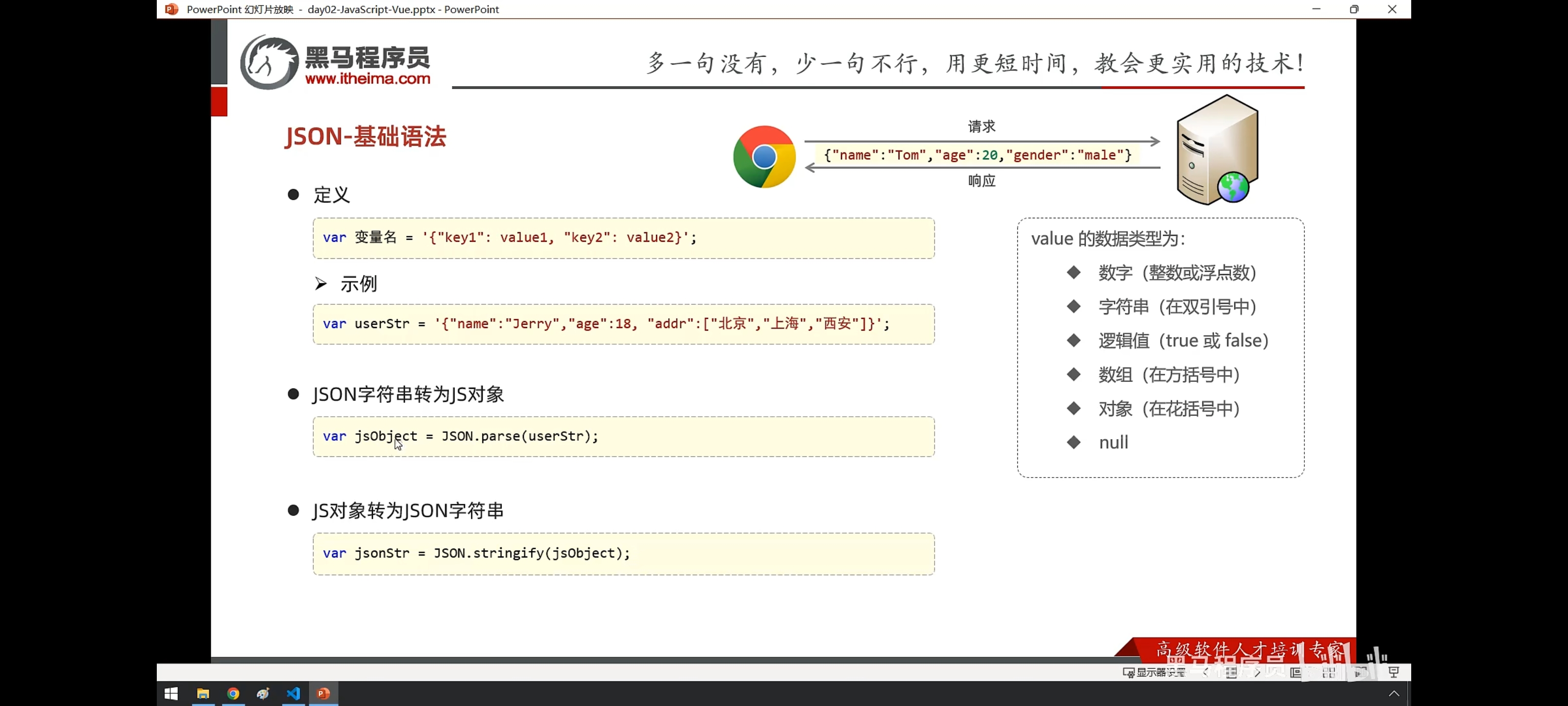Screen dimensions: 1568x706
Task: Switch to Slide Sorter view icon
Action: [1329, 673]
